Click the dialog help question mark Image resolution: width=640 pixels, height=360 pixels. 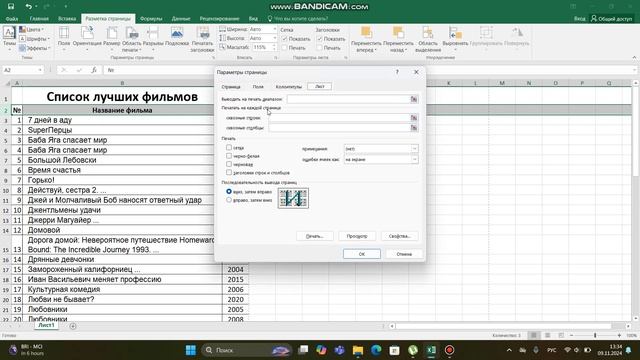tap(397, 72)
